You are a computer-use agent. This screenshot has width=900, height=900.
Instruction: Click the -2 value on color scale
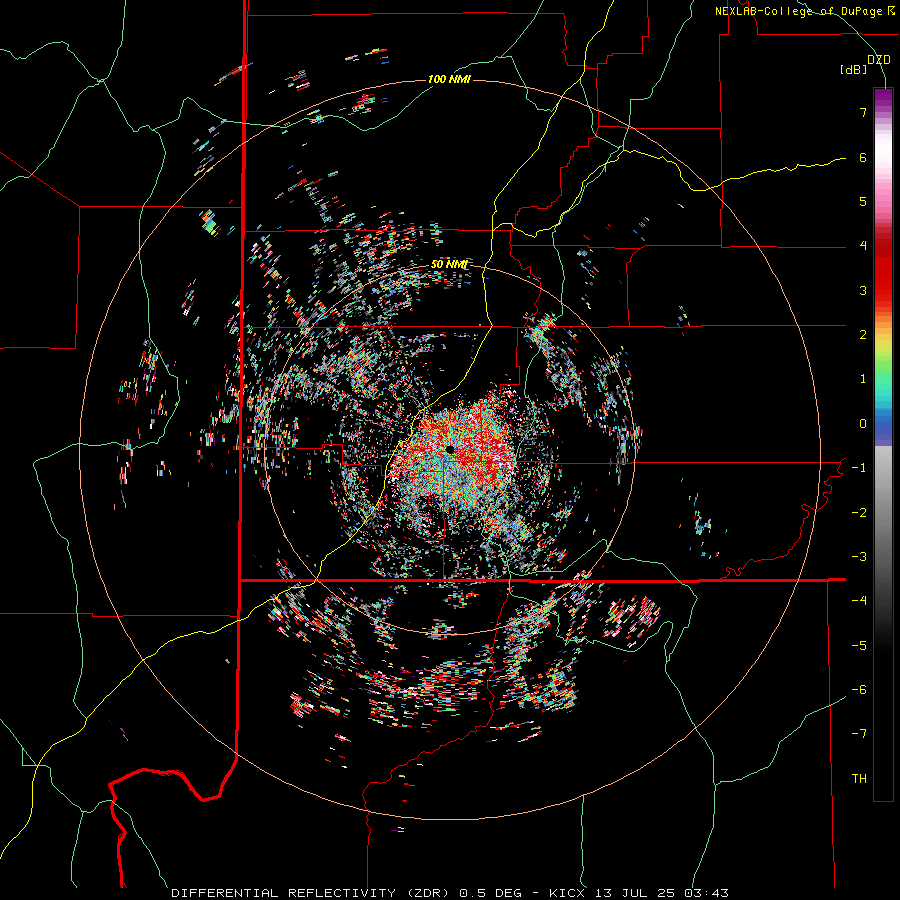point(859,513)
